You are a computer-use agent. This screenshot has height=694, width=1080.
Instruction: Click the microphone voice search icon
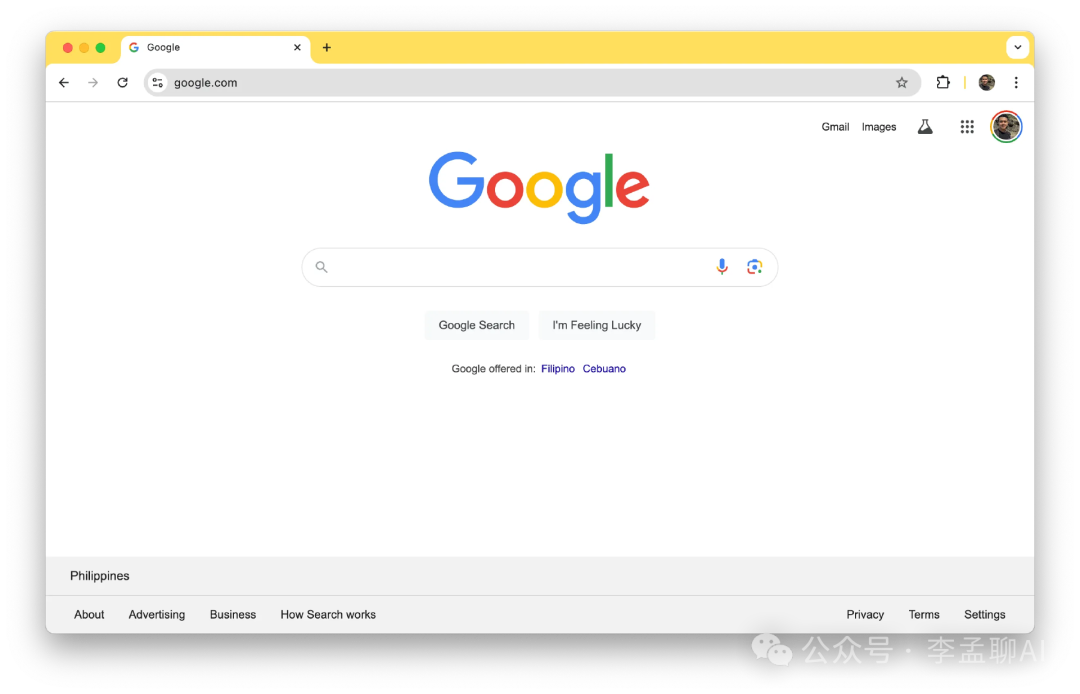(722, 266)
